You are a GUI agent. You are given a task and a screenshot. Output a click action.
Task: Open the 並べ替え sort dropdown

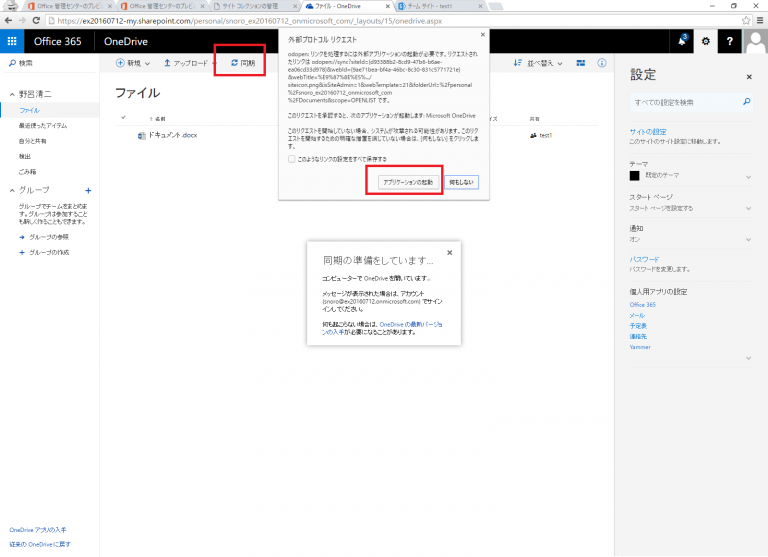[538, 63]
